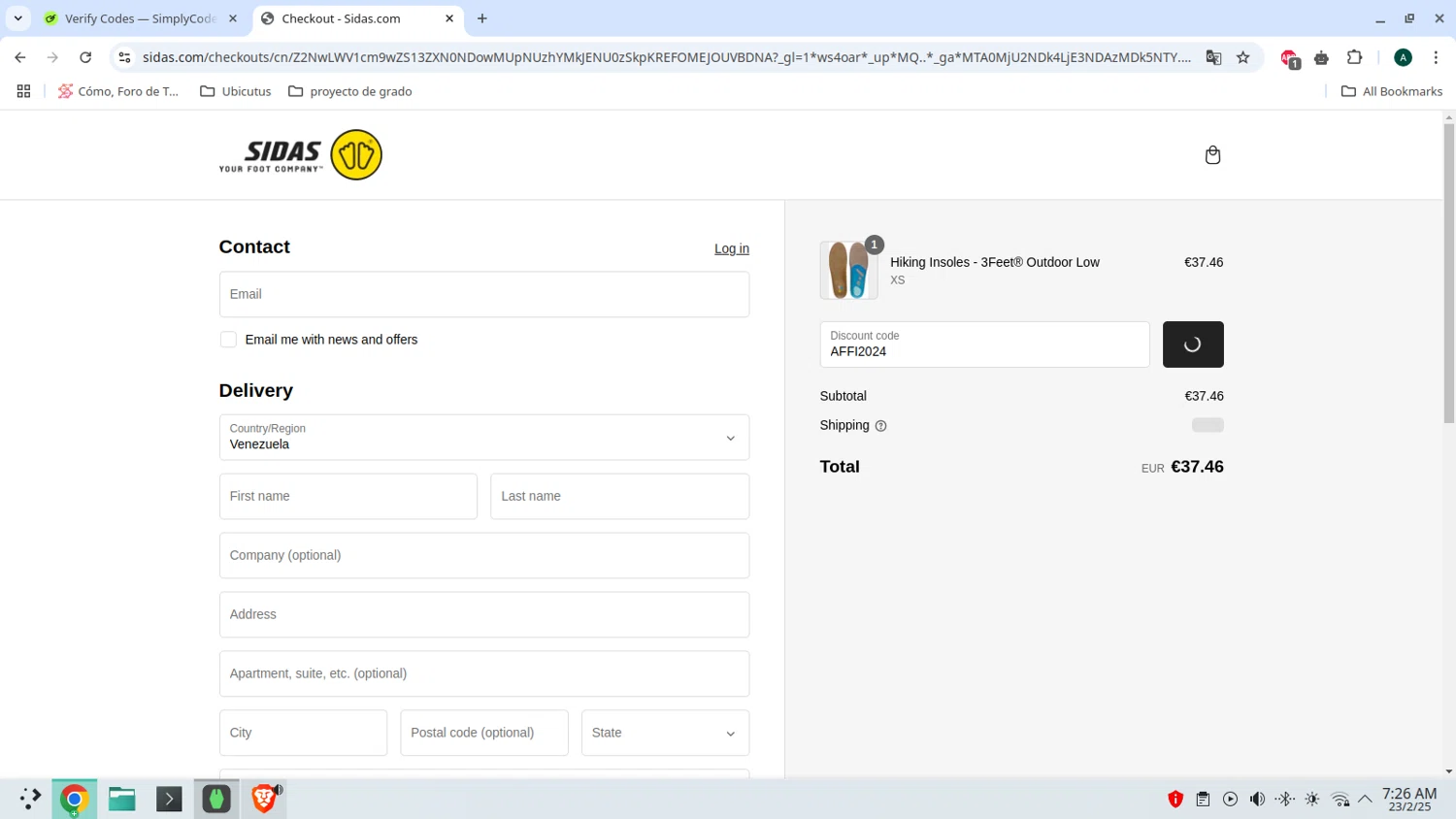Click the translate page icon
The height and width of the screenshot is (819, 1456).
tap(1213, 57)
